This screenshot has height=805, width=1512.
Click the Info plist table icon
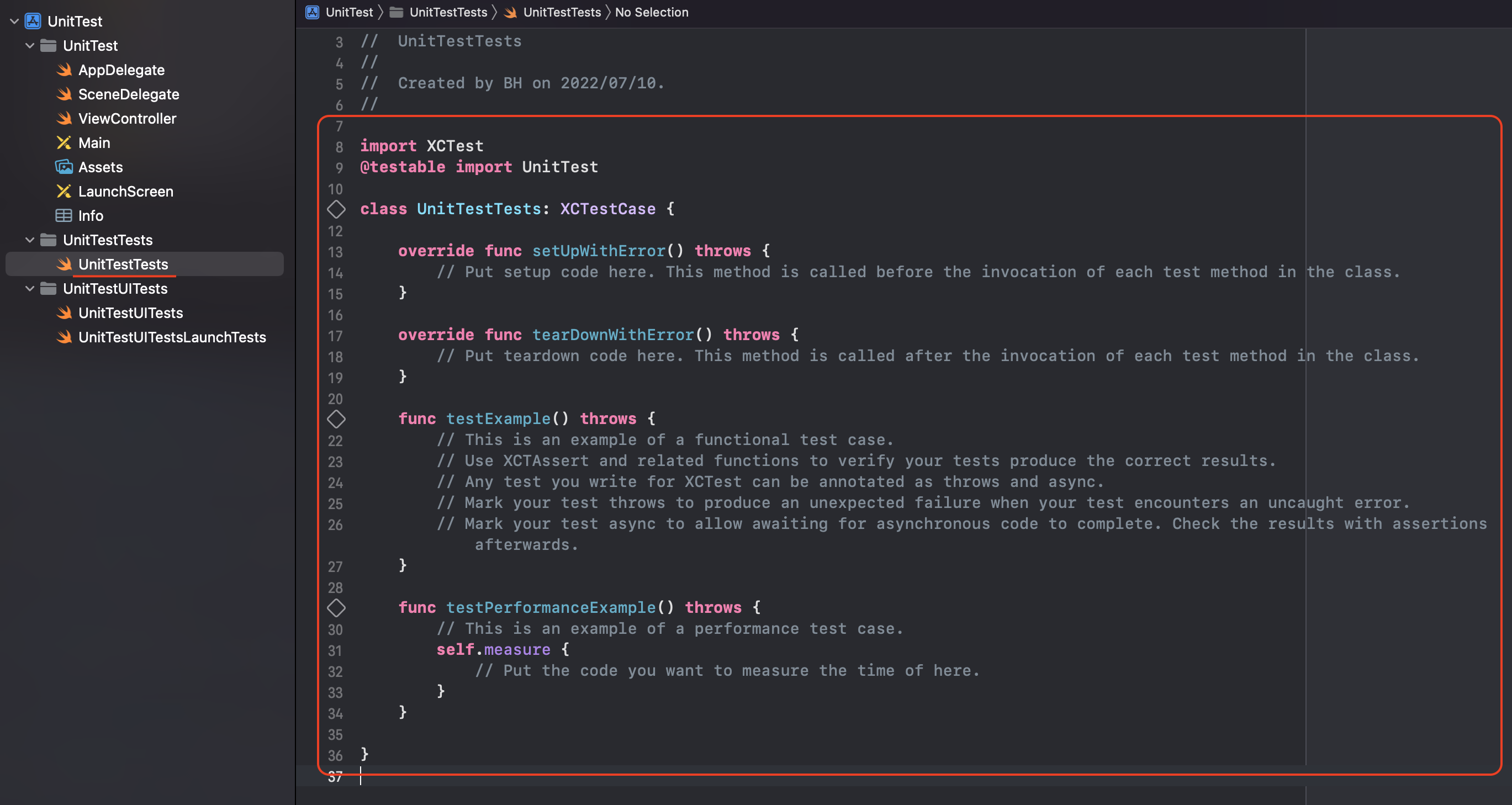64,215
